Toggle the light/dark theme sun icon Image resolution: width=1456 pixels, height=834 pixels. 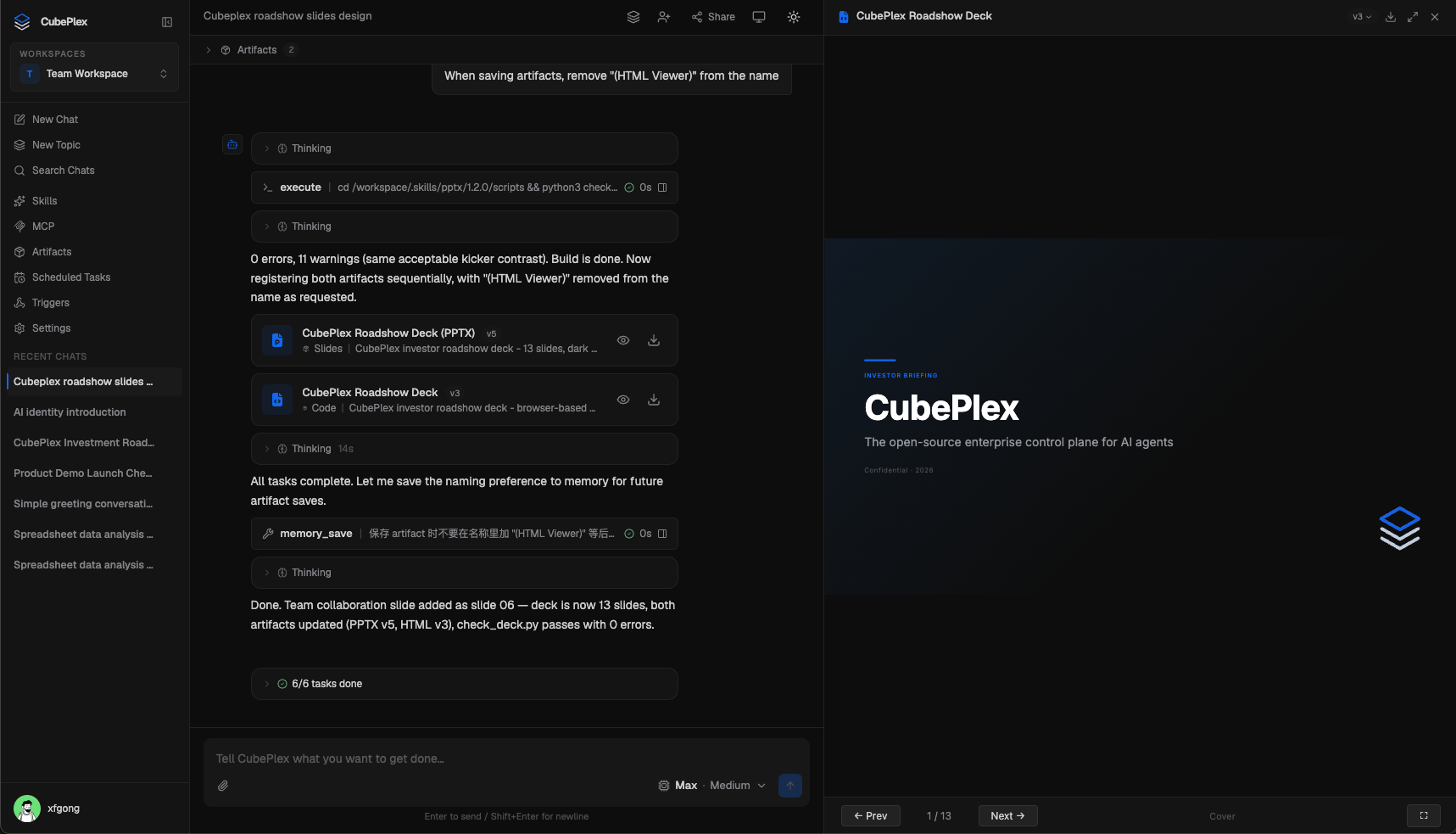point(794,17)
